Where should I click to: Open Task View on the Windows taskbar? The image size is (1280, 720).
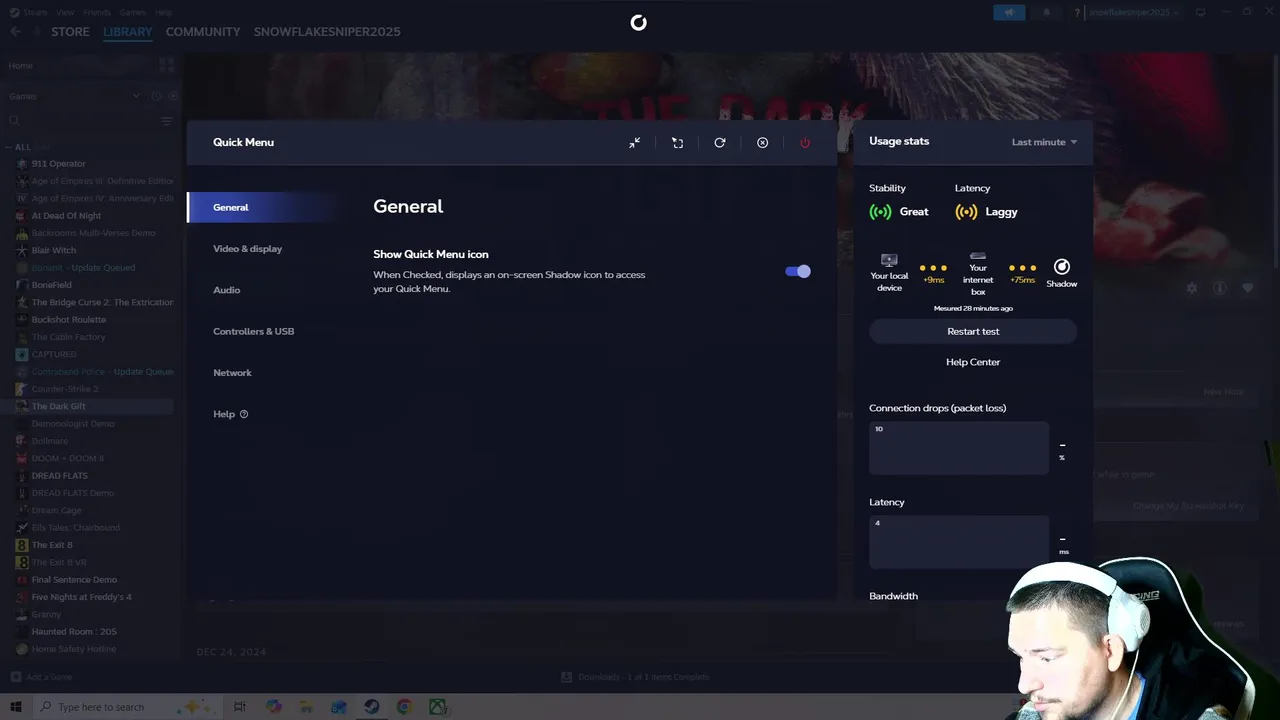(240, 707)
